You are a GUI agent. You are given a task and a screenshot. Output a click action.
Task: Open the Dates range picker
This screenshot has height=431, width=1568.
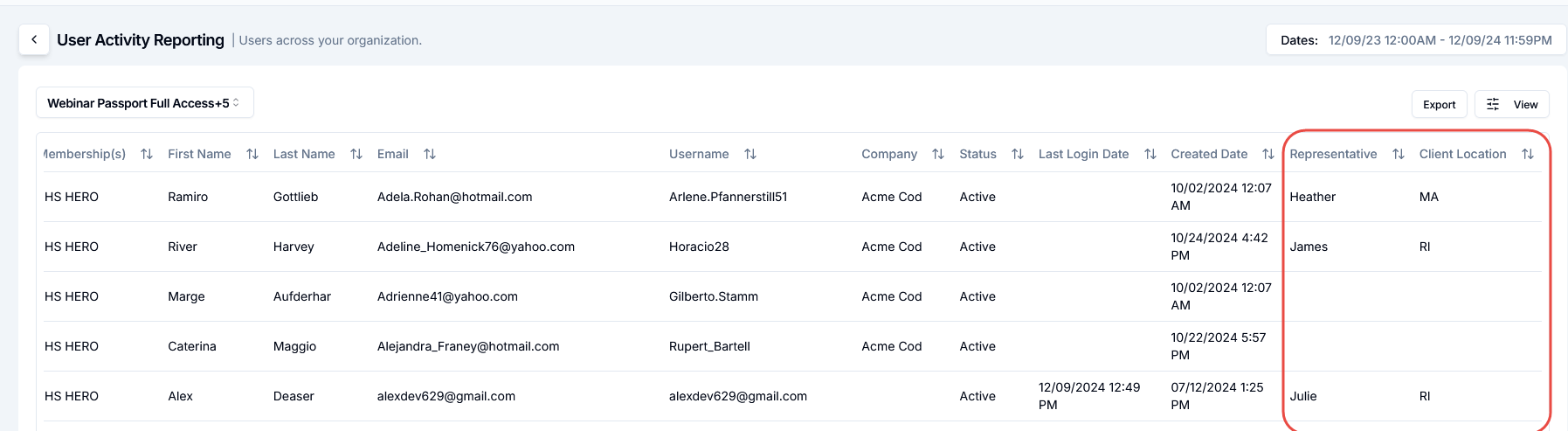(x=1416, y=40)
